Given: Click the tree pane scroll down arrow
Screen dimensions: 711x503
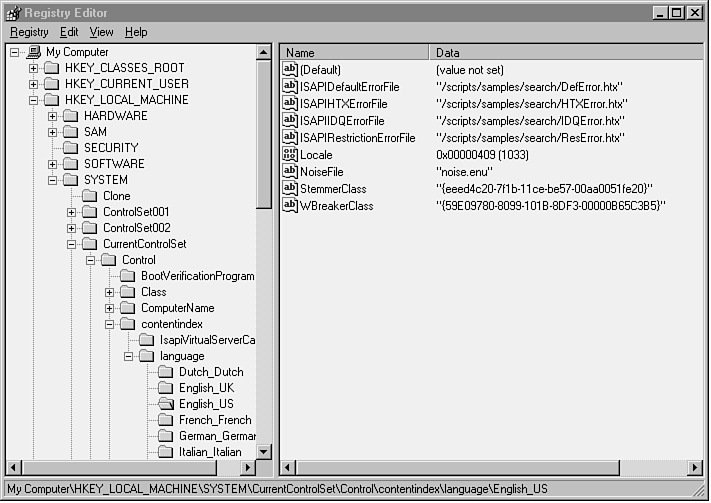Looking at the screenshot, I should point(264,451).
